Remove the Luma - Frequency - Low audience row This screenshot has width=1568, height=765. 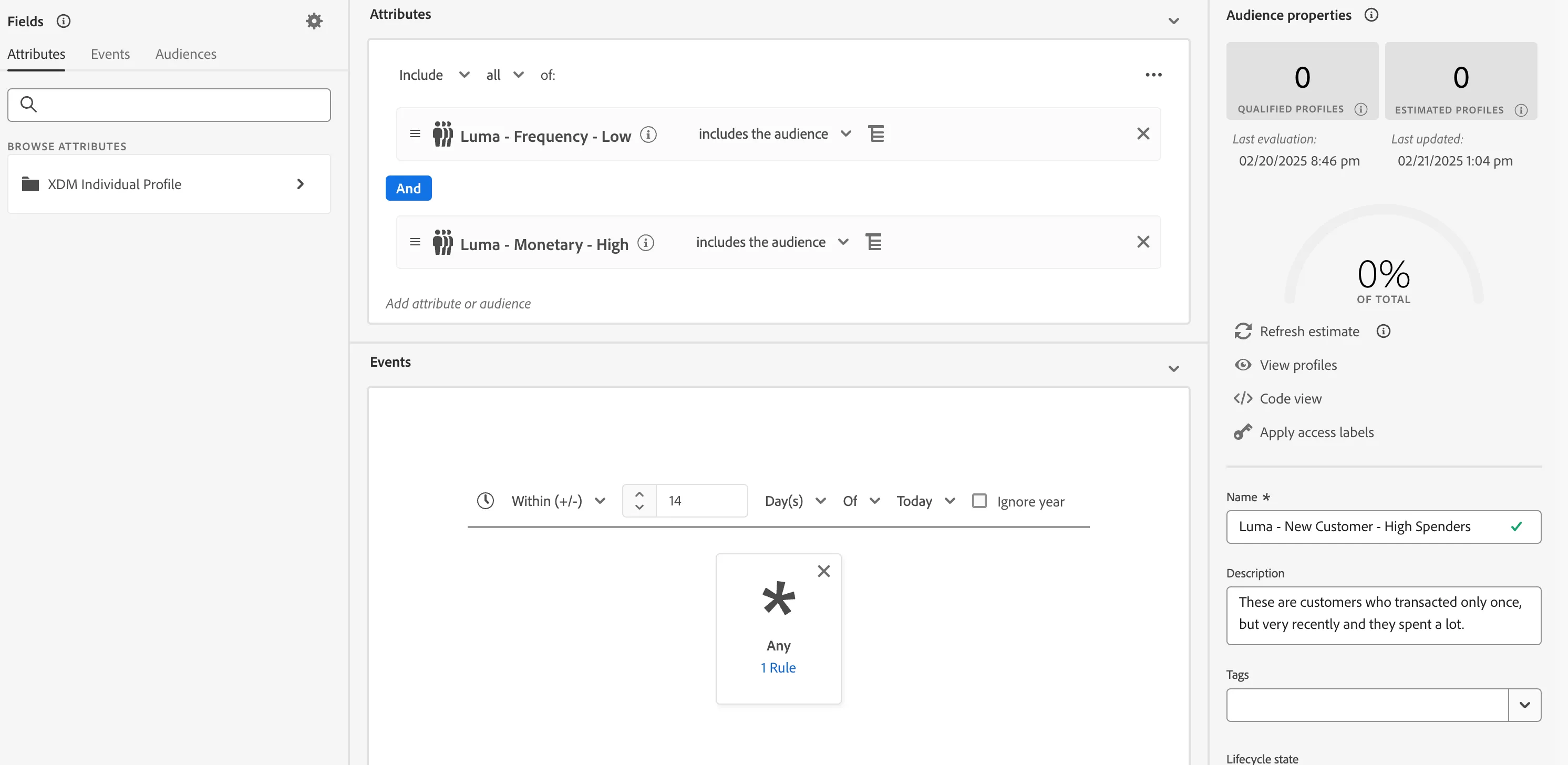pyautogui.click(x=1143, y=133)
